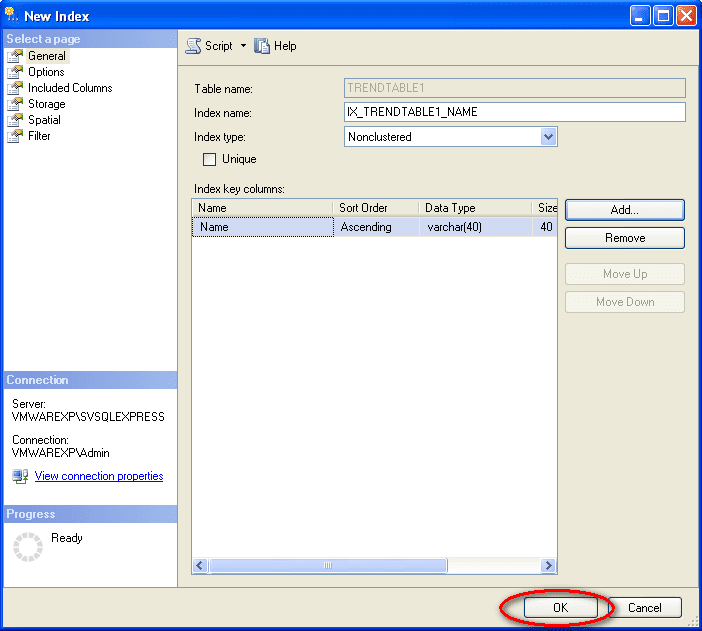The image size is (702, 631).
Task: Open the Spatial page
Action: coord(44,120)
